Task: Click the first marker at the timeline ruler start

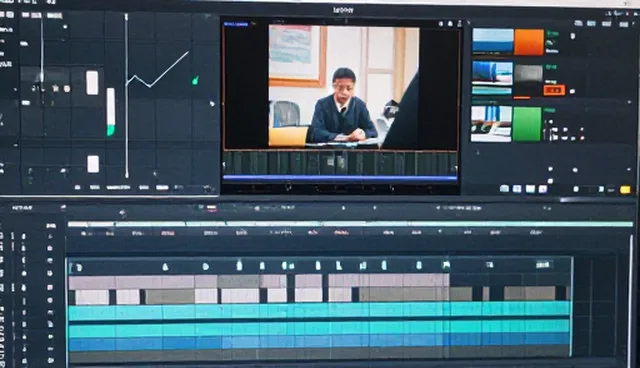Action: point(78,267)
